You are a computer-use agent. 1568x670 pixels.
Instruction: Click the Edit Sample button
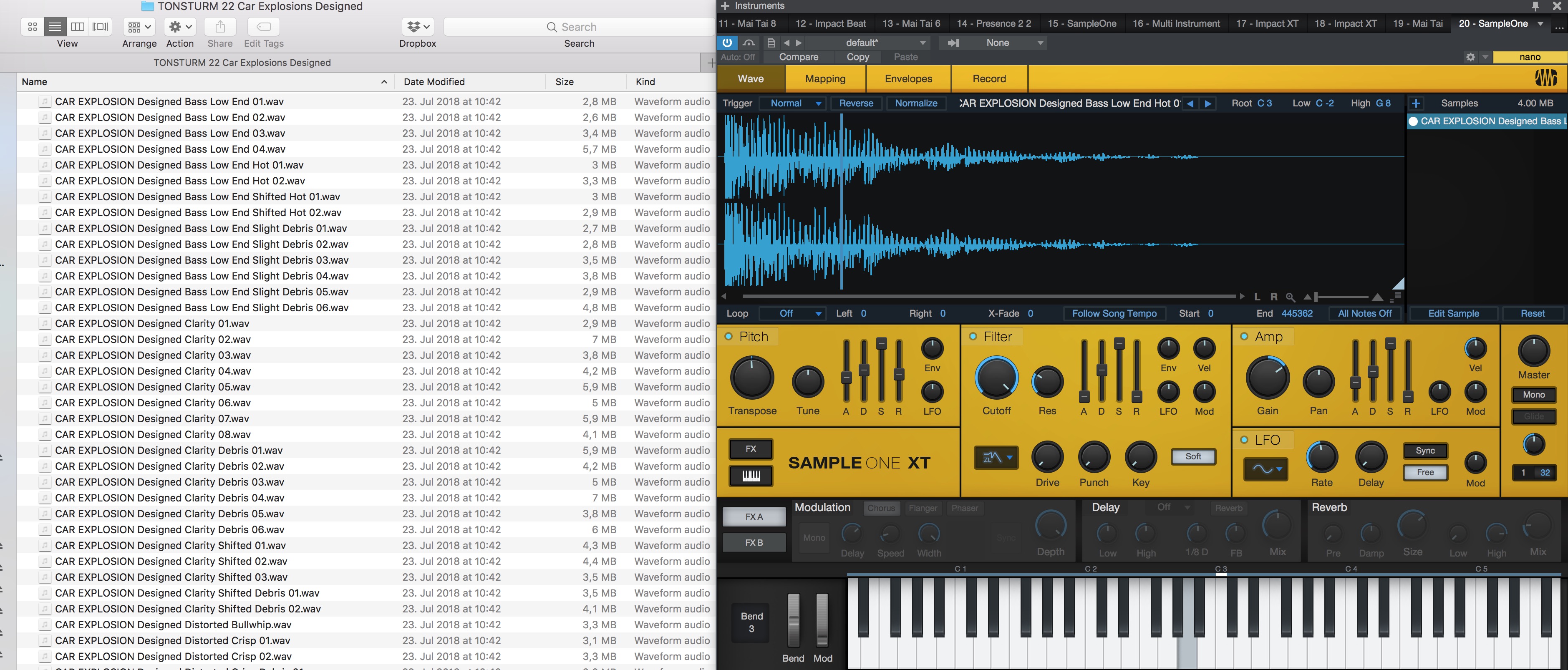point(1453,313)
